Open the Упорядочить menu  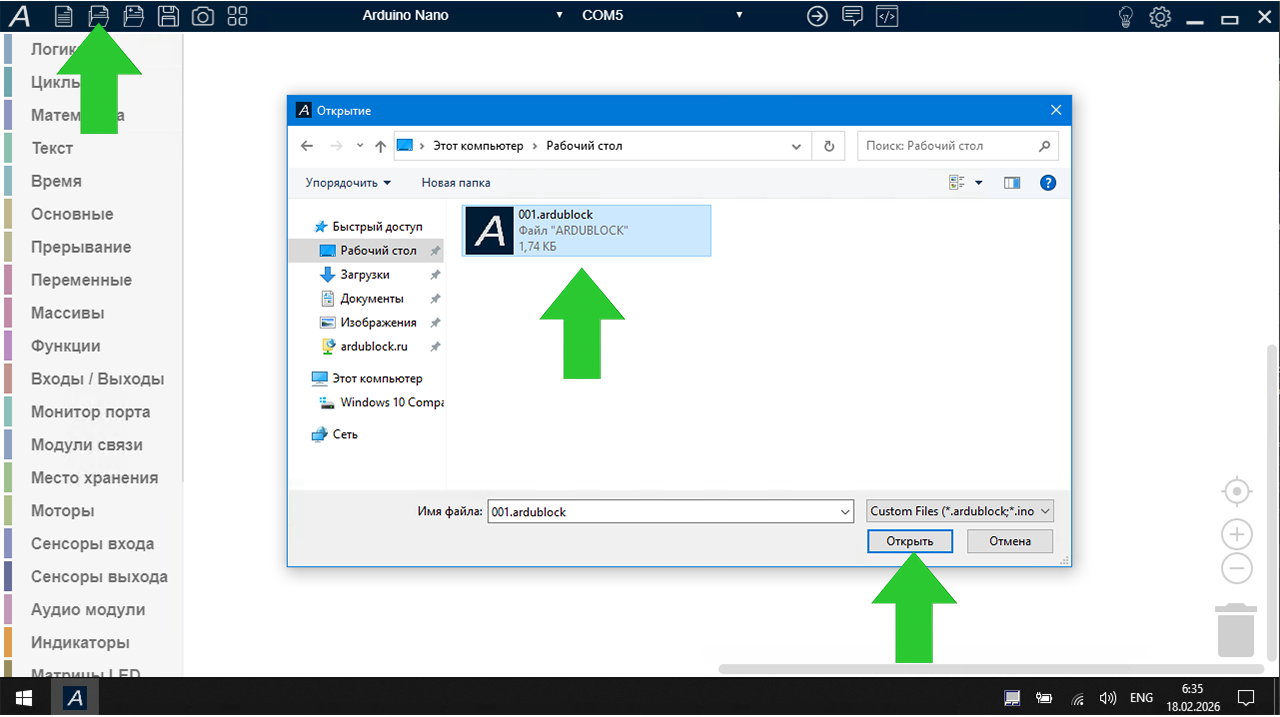348,183
